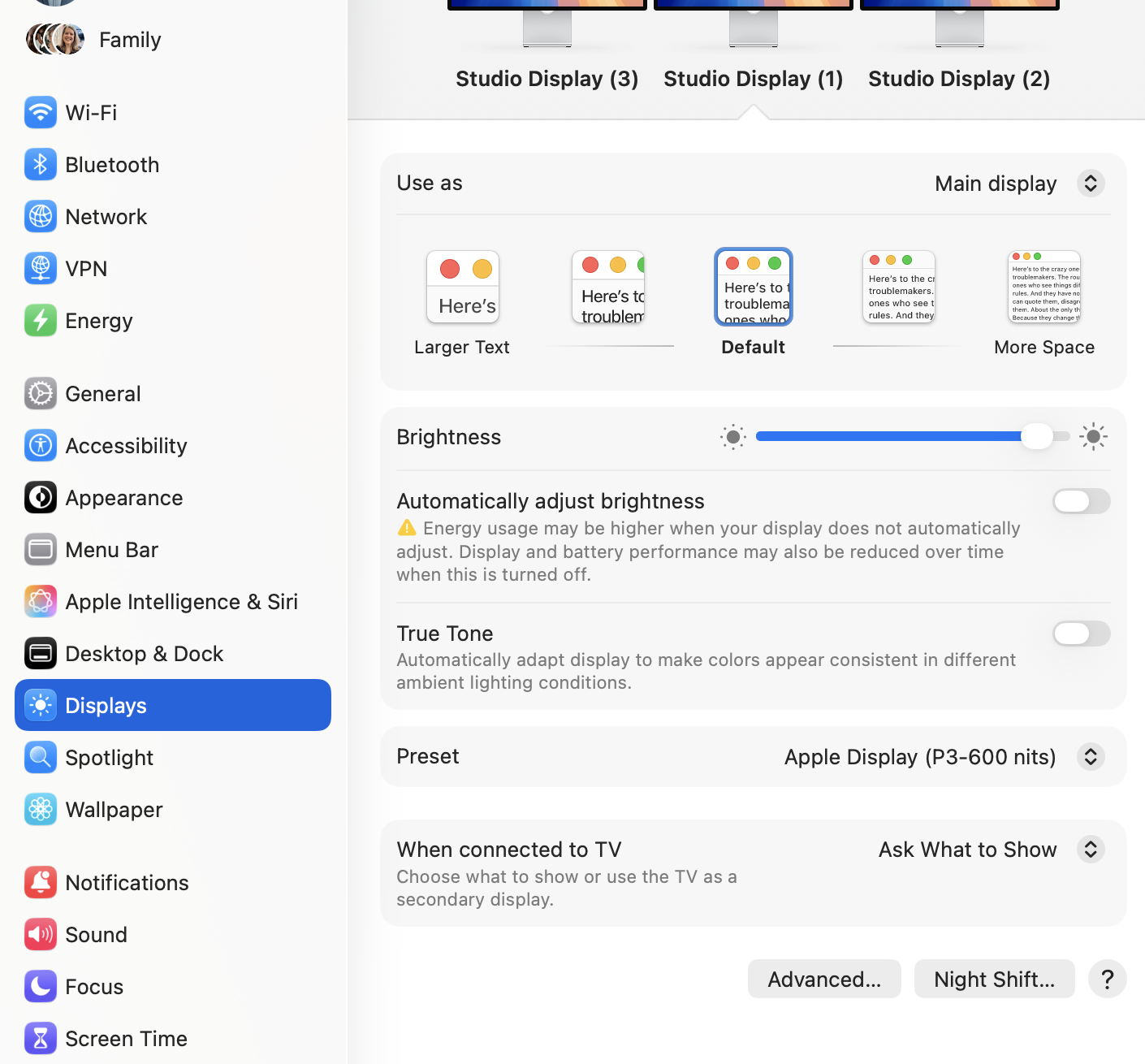Click the help question mark button
The image size is (1145, 1064).
(1107, 979)
